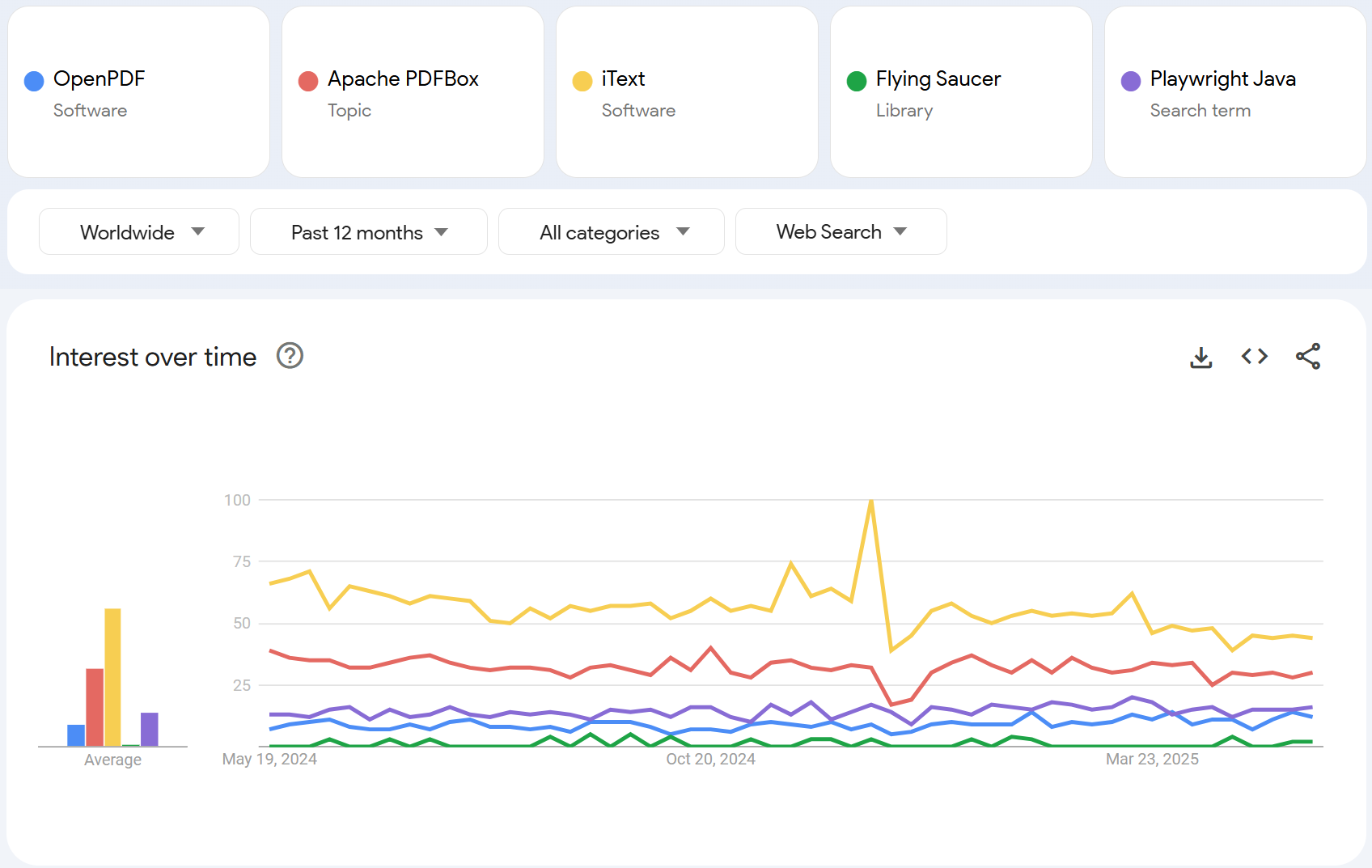The image size is (1372, 868).
Task: Click the iText peak at 100
Action: 870,501
